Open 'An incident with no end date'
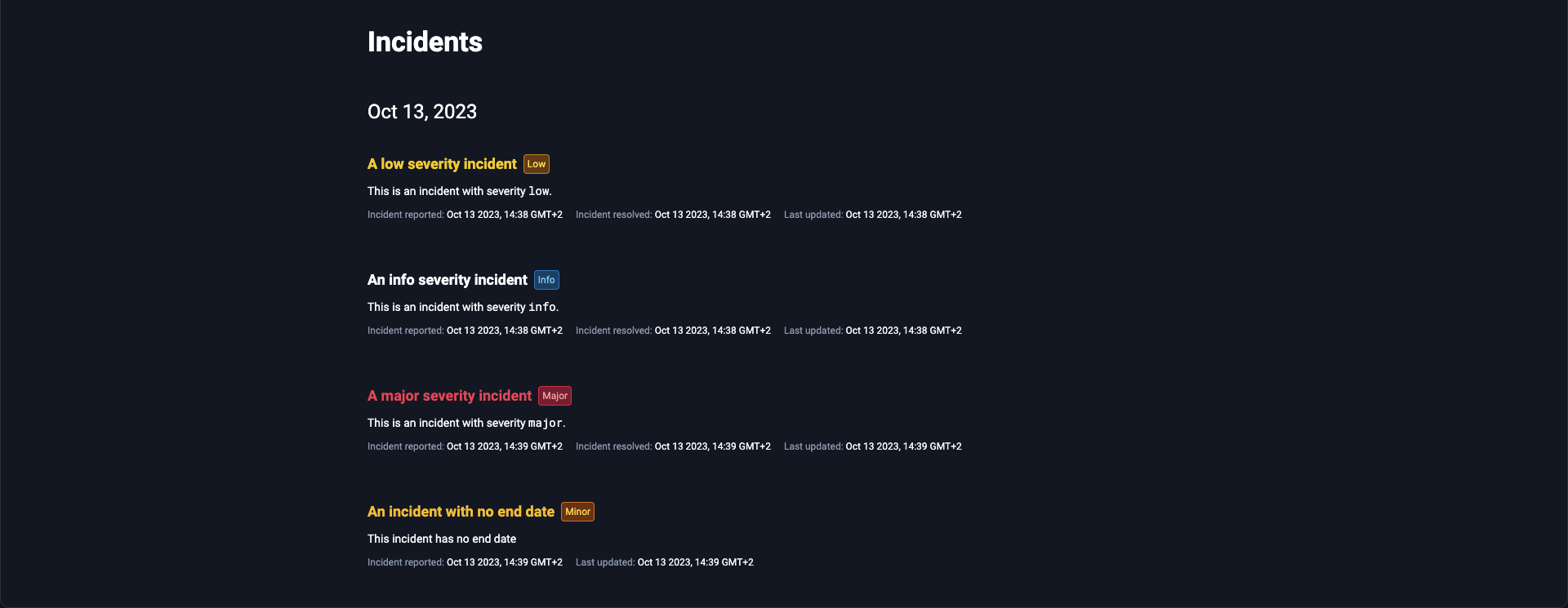The image size is (1568, 608). (461, 512)
